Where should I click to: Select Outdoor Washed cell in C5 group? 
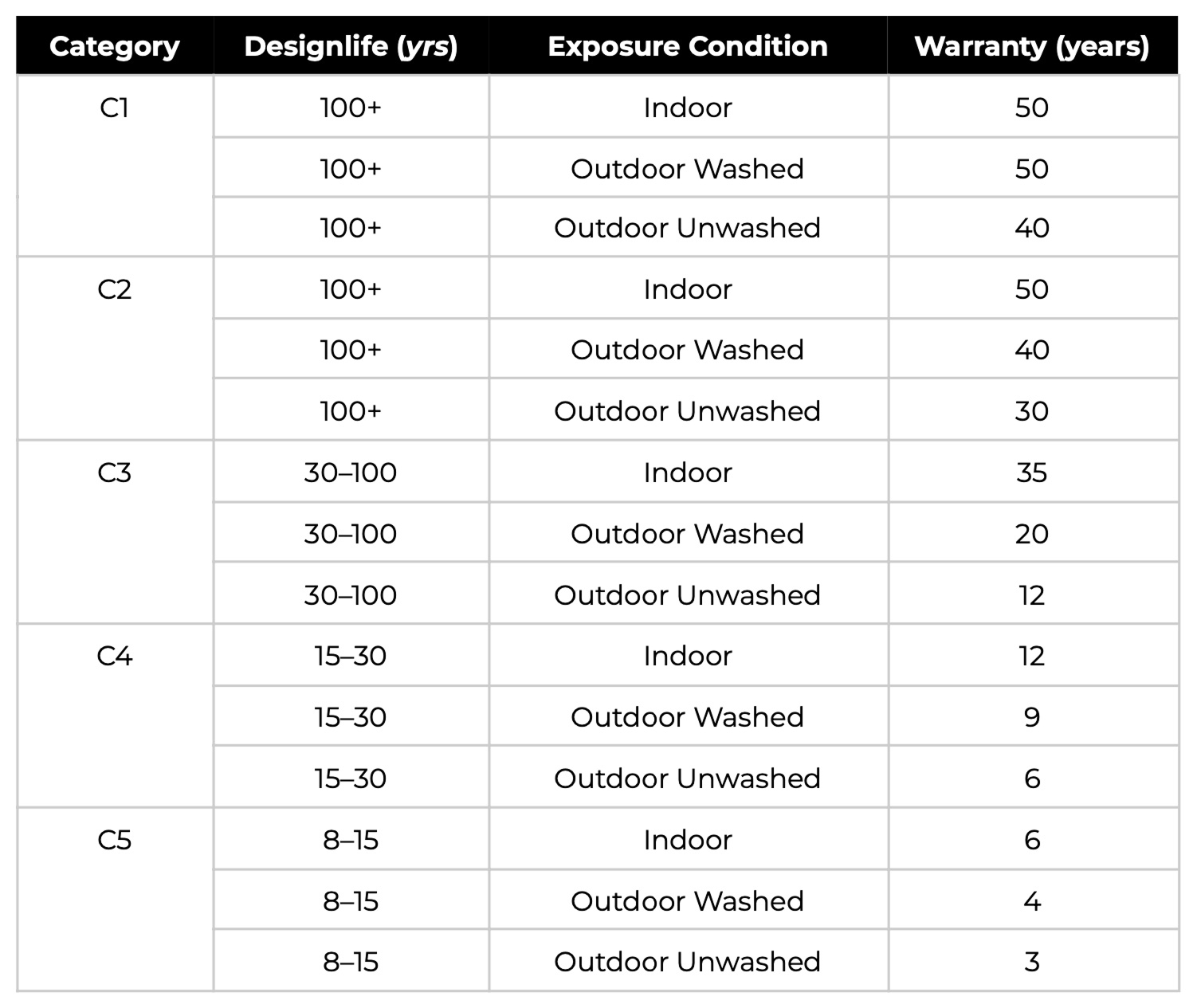click(x=688, y=901)
